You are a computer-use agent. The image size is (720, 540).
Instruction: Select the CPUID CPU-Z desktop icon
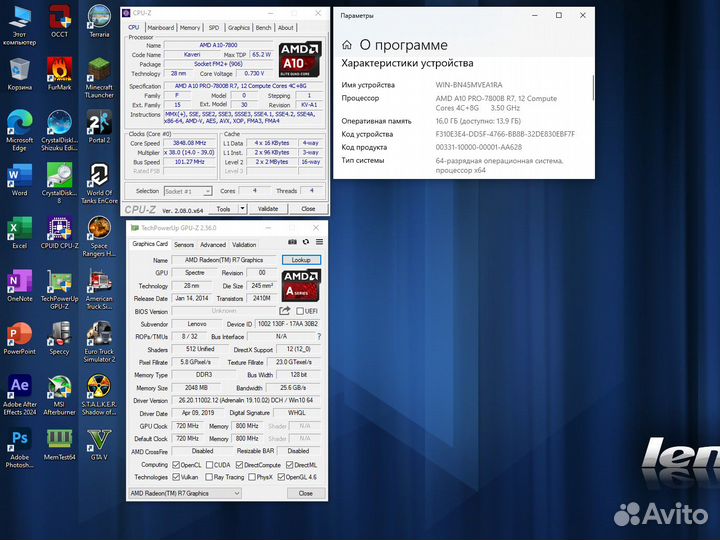tap(60, 233)
